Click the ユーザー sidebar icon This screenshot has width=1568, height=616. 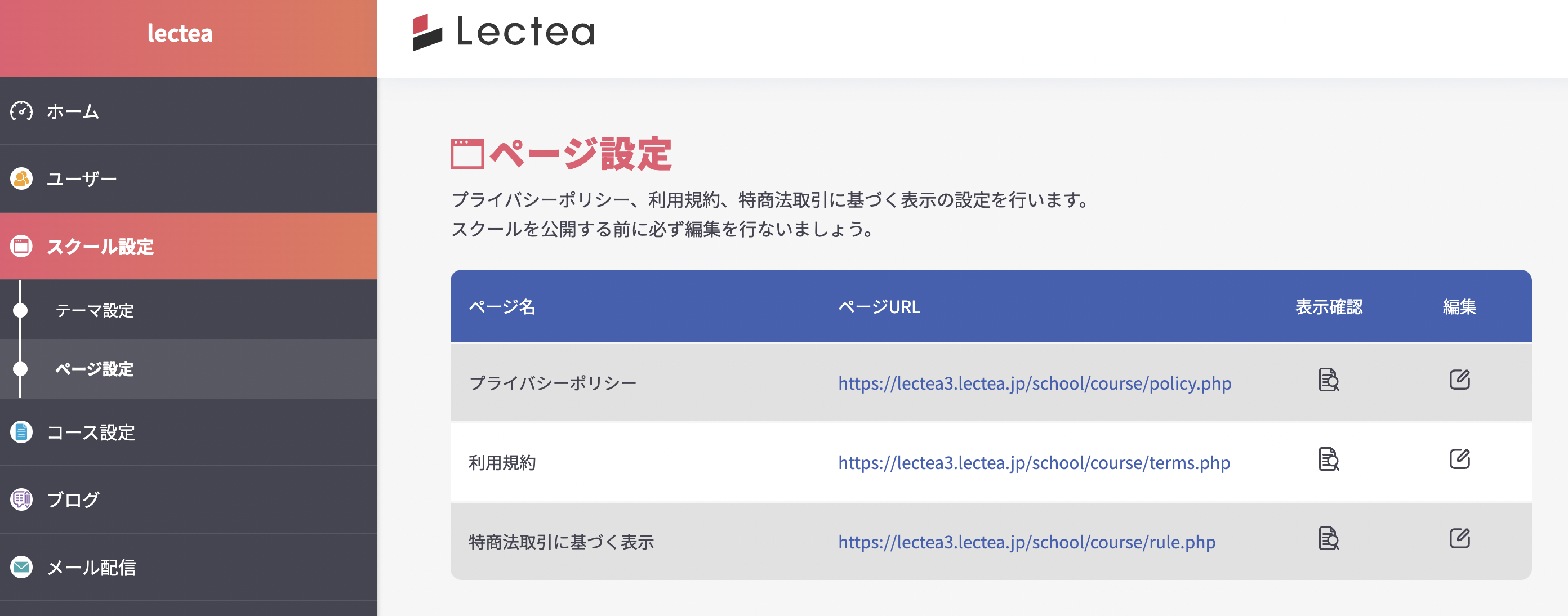point(21,179)
